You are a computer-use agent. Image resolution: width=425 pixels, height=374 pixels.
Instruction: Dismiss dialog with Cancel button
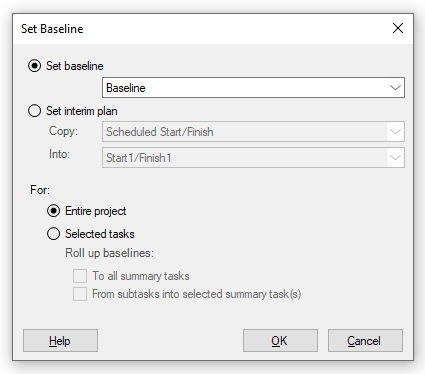pos(365,341)
